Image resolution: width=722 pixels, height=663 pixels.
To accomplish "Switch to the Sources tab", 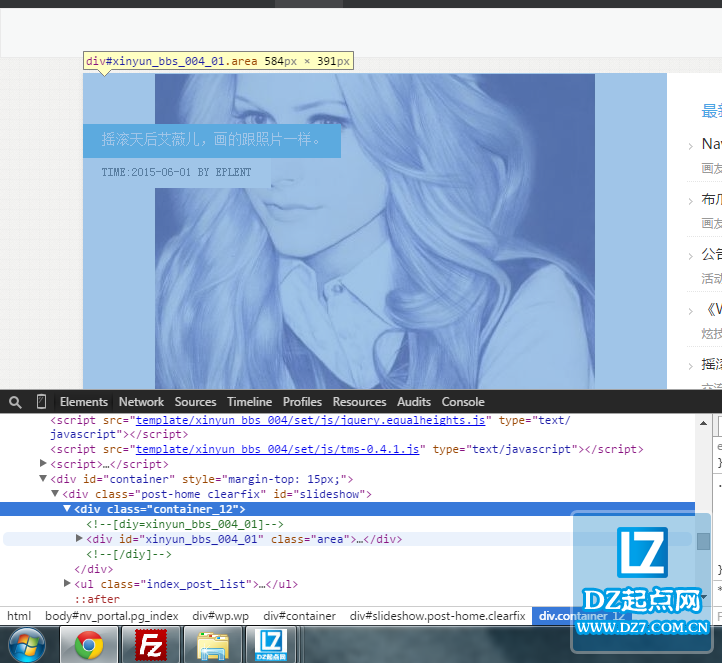I will [195, 401].
